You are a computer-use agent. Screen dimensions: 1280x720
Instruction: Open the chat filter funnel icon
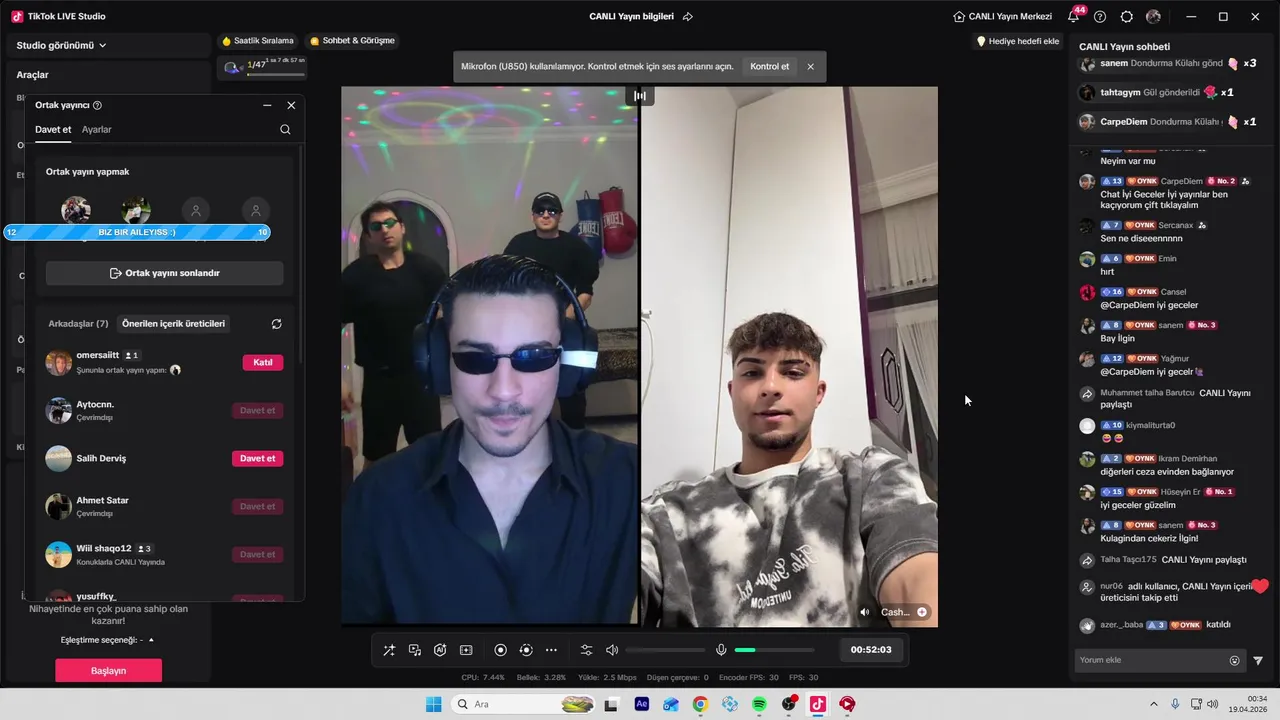(1258, 660)
